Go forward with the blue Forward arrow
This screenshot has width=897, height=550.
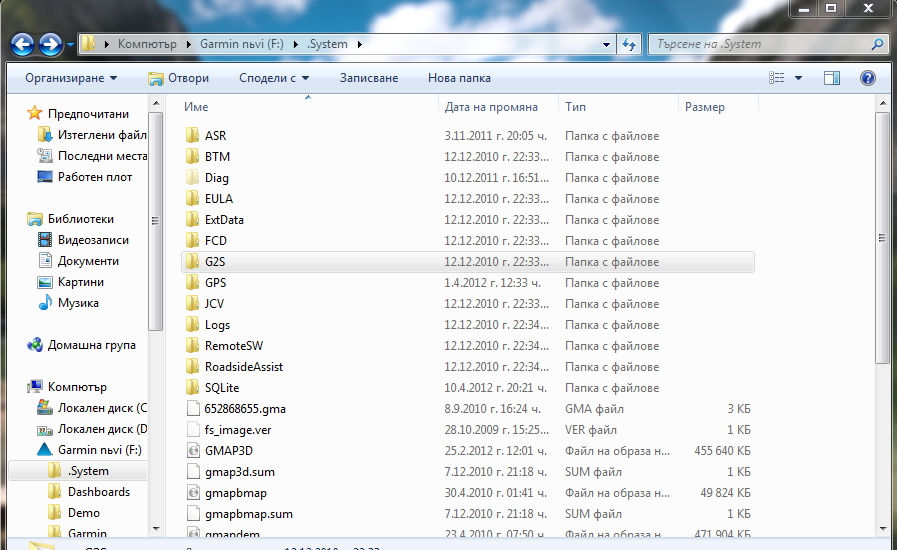coord(50,44)
